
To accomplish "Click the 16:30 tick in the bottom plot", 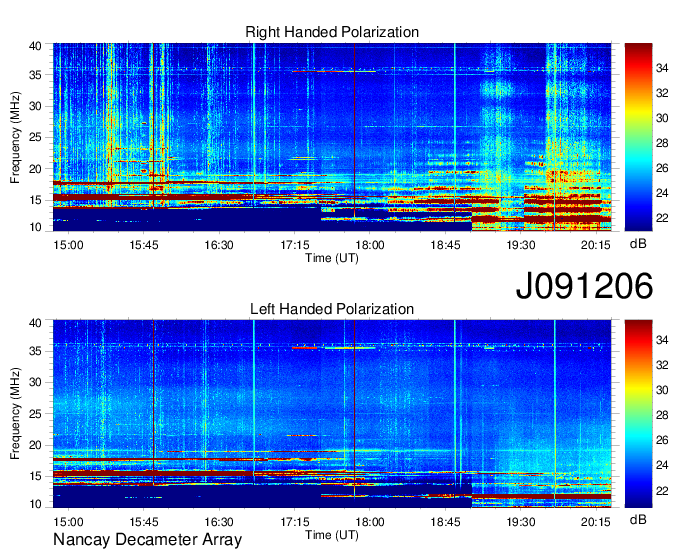I will pyautogui.click(x=219, y=522).
